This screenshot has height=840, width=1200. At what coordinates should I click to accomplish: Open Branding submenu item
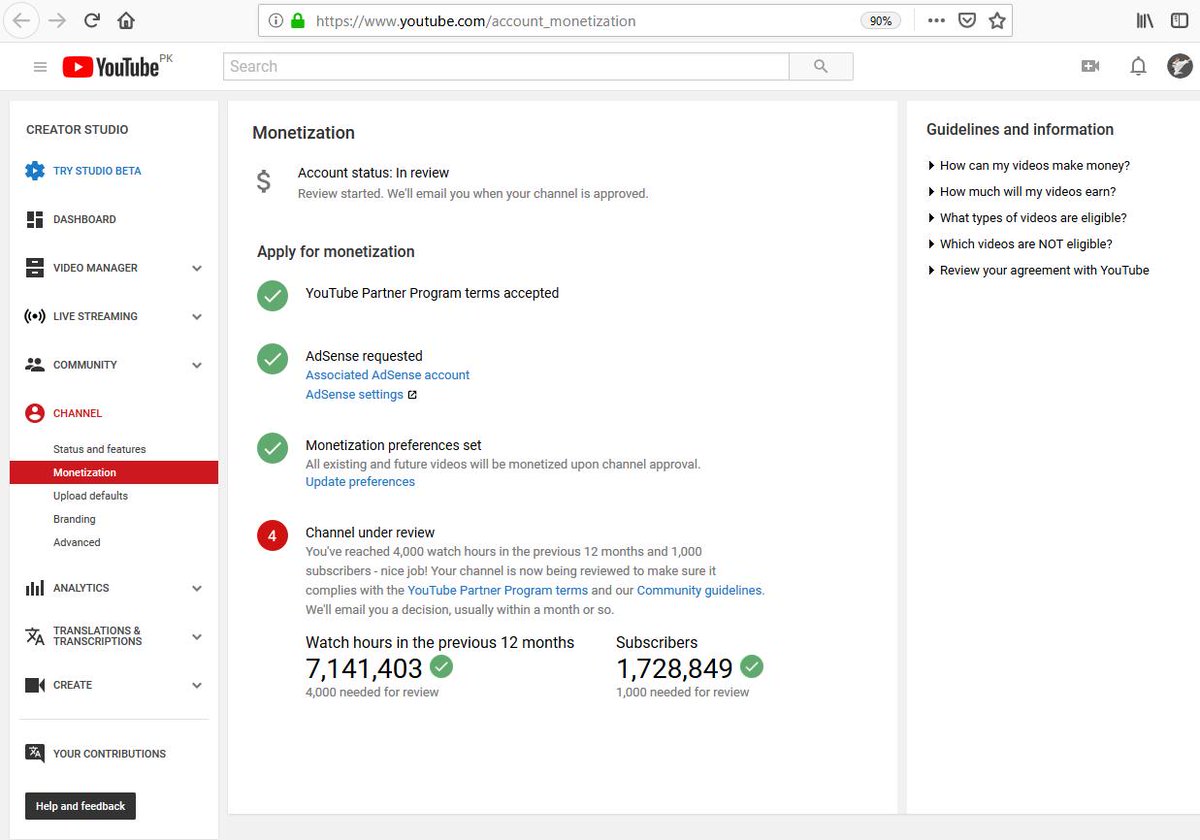pos(75,519)
